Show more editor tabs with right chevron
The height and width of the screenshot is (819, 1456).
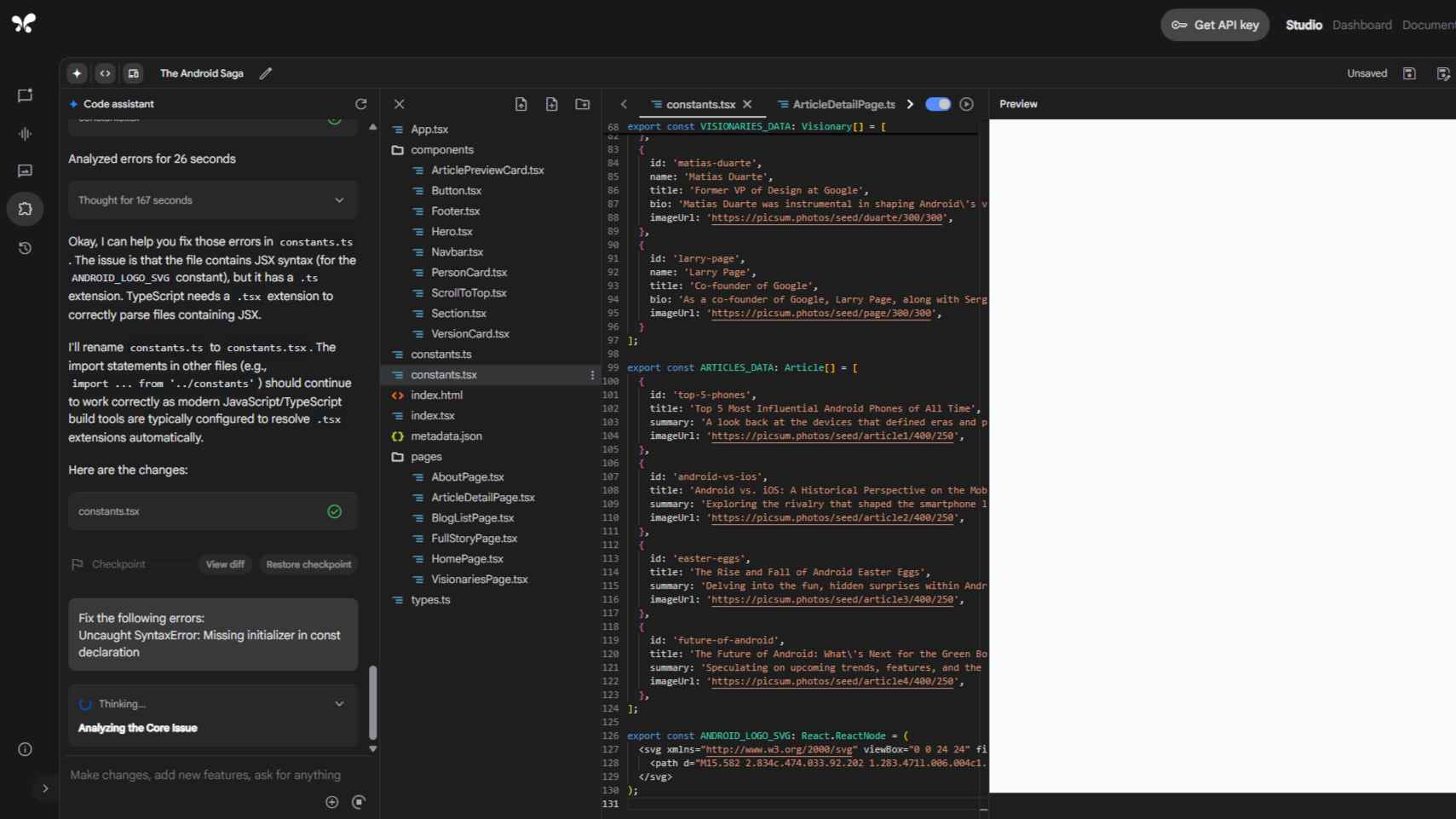coord(910,104)
